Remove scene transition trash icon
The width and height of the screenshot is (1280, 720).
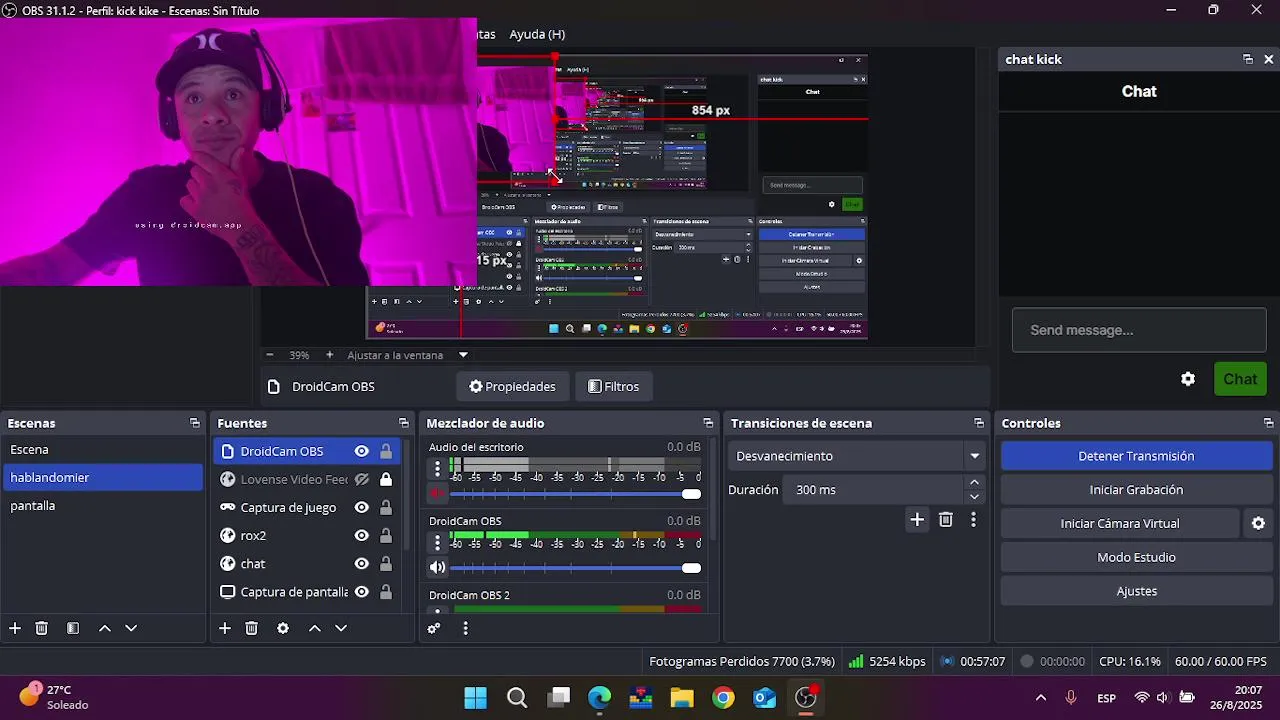946,519
